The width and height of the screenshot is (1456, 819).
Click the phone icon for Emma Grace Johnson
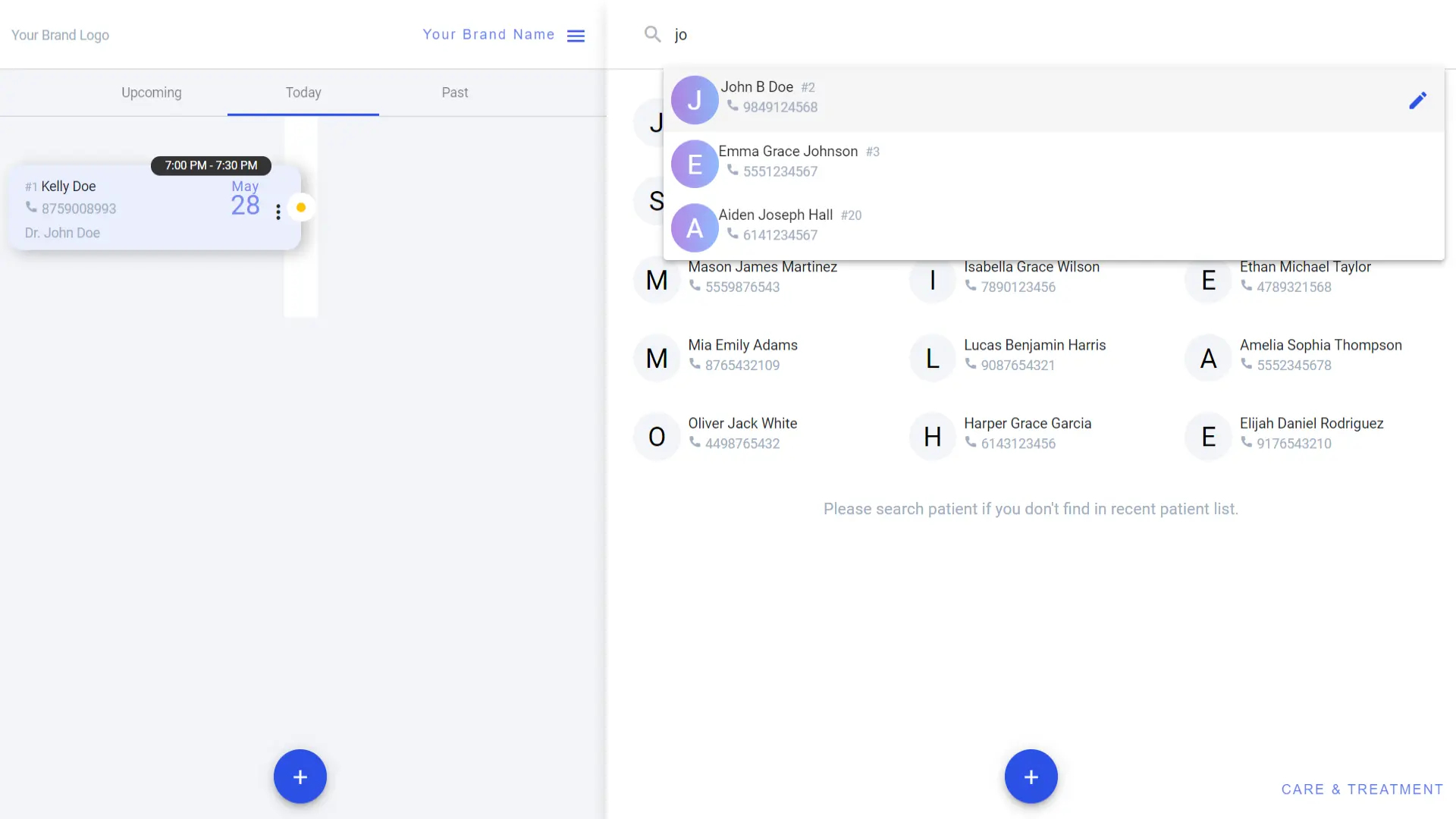[x=732, y=170]
